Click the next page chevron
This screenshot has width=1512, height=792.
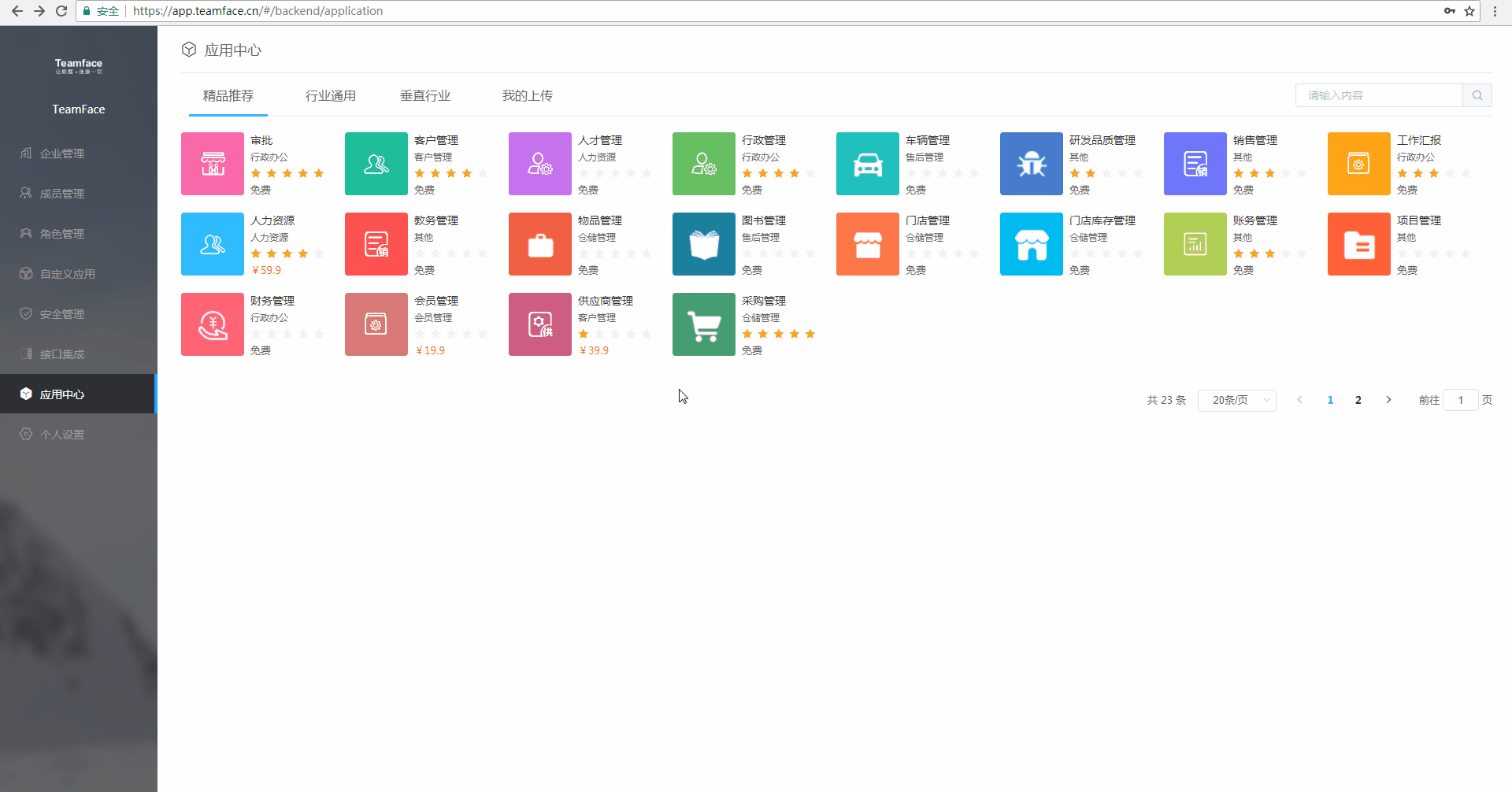coord(1388,400)
